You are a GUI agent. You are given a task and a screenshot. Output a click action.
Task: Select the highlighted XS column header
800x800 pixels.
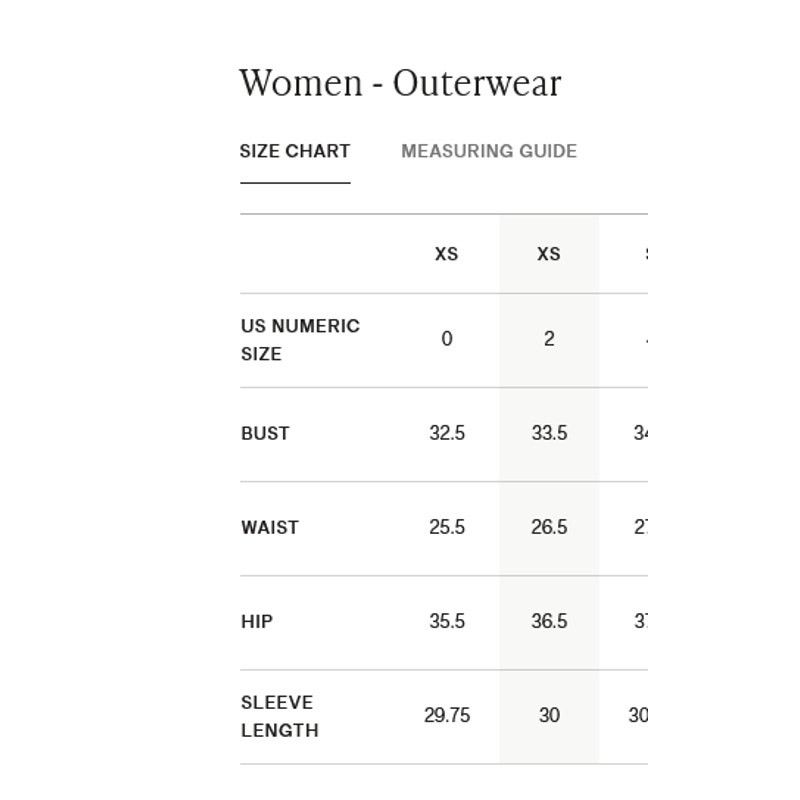[x=549, y=254]
